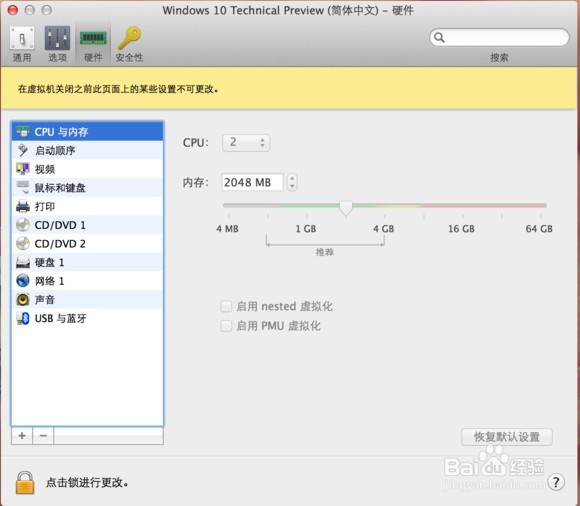Click the plus button to add hardware
Viewport: 580px width, 506px height.
click(22, 436)
